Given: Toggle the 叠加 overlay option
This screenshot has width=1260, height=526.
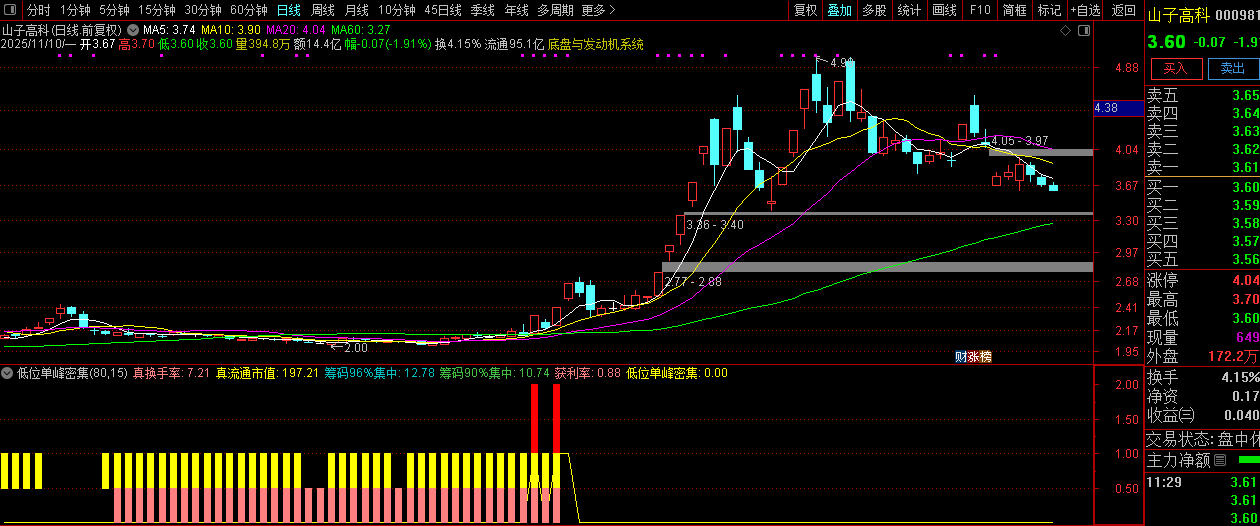Looking at the screenshot, I should pyautogui.click(x=840, y=10).
